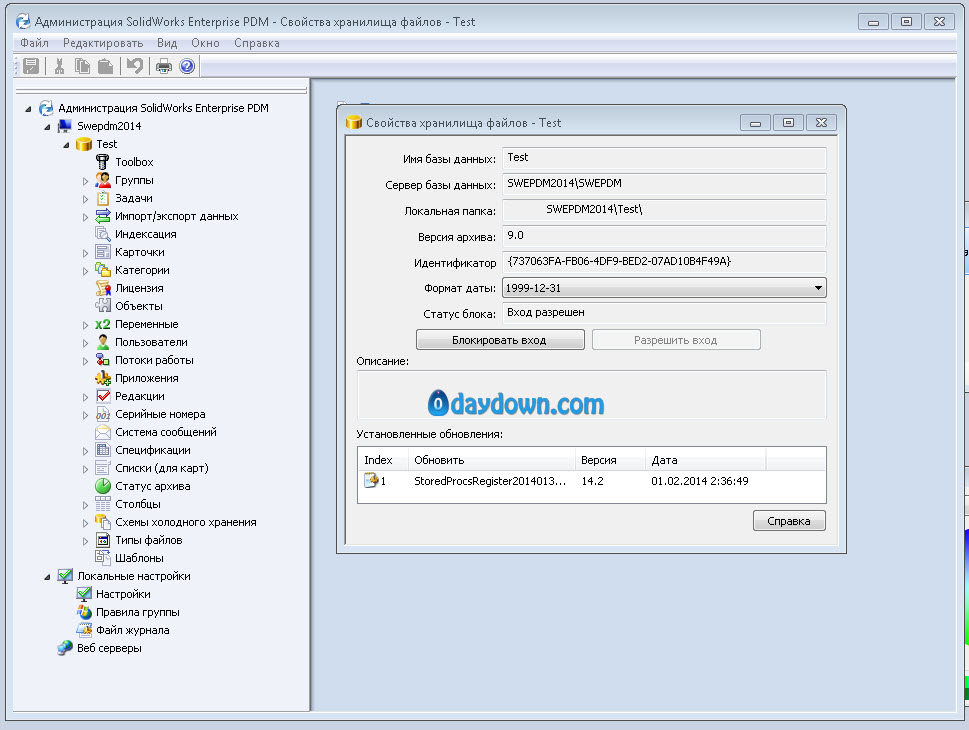Open the Редактировать menu
This screenshot has height=730, width=969.
point(103,43)
